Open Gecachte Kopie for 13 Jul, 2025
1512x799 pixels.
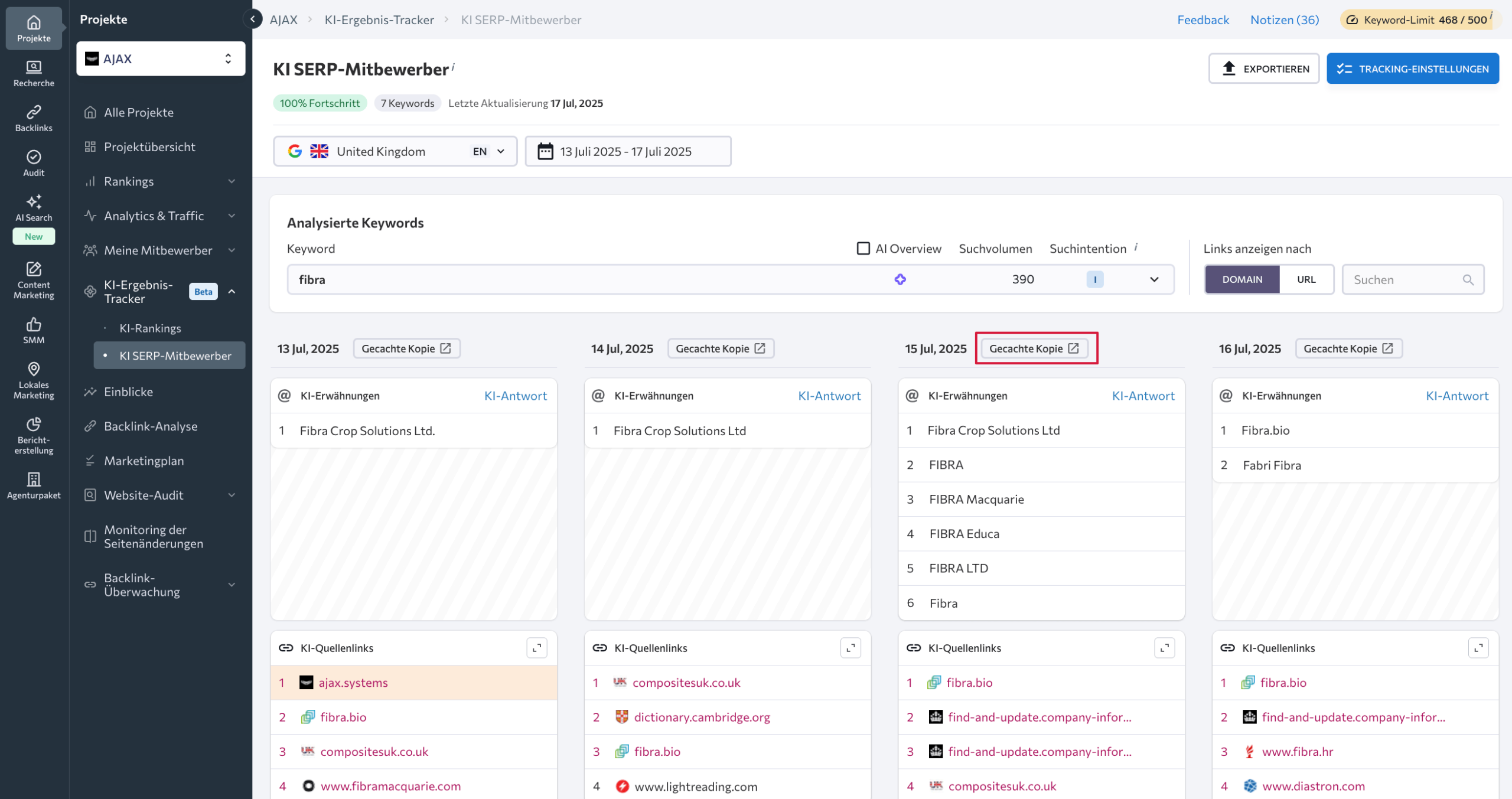tap(406, 348)
